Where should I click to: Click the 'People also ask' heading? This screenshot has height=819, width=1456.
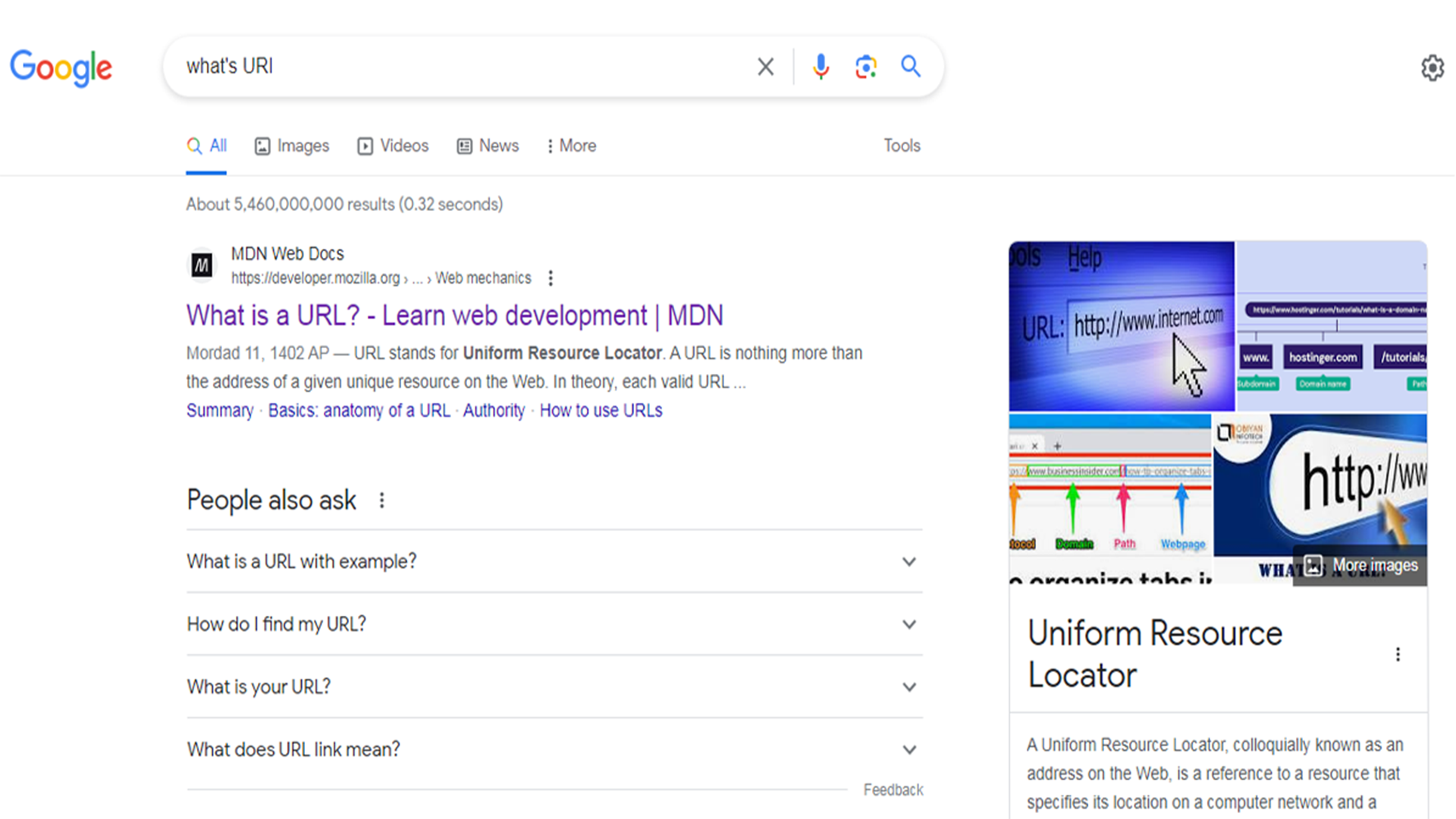271,500
